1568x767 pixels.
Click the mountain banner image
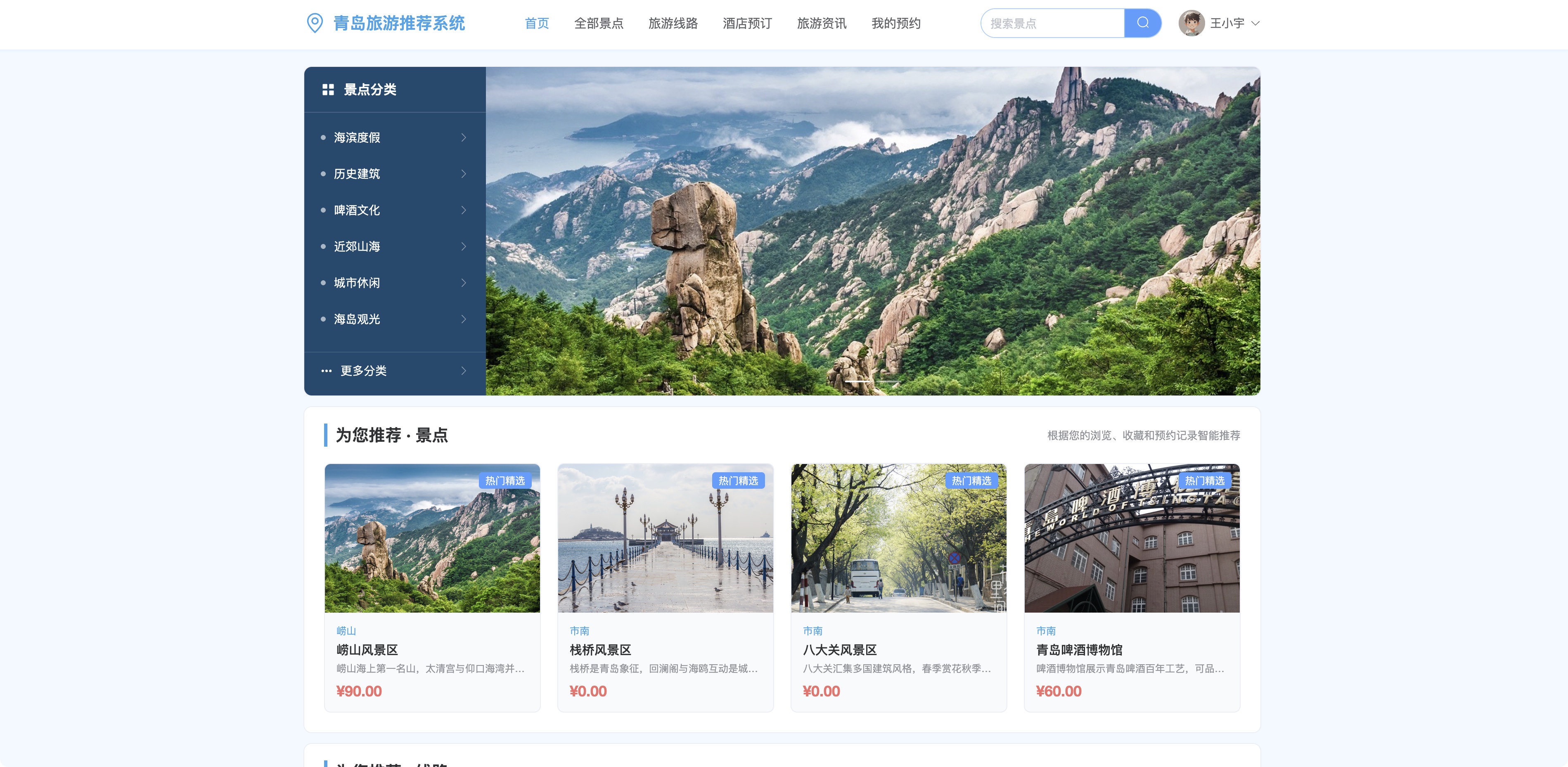(x=873, y=231)
